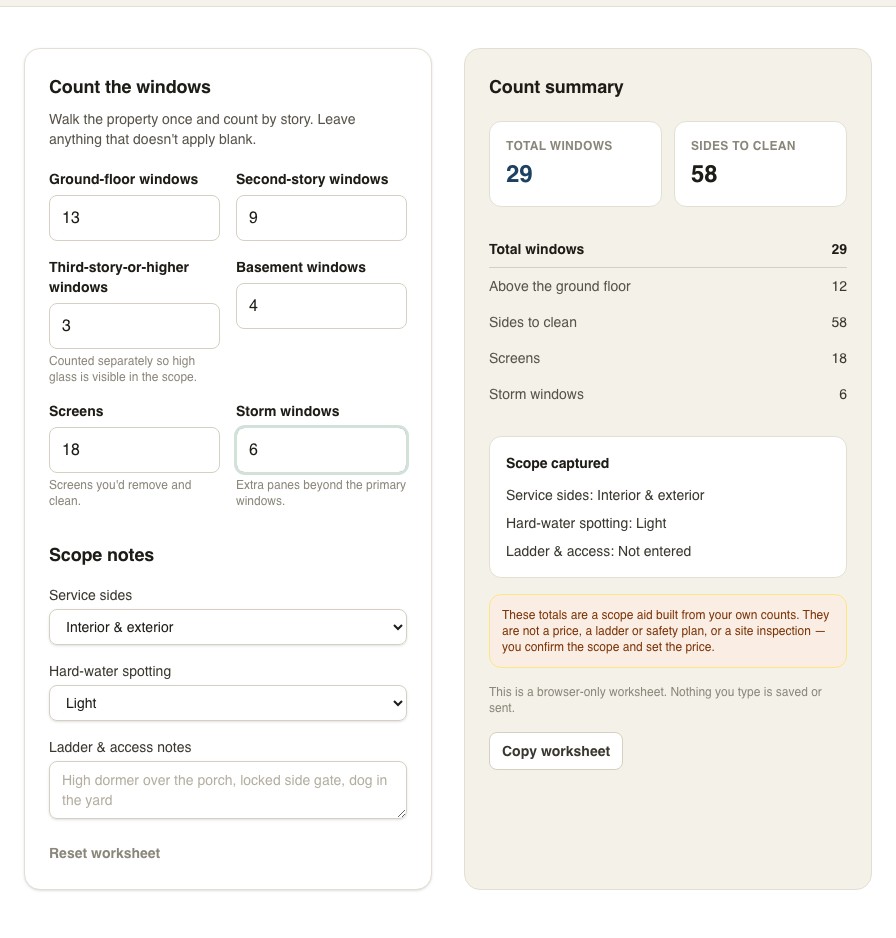This screenshot has height=938, width=896.
Task: Click the Above the ground floor row
Action: pos(668,286)
